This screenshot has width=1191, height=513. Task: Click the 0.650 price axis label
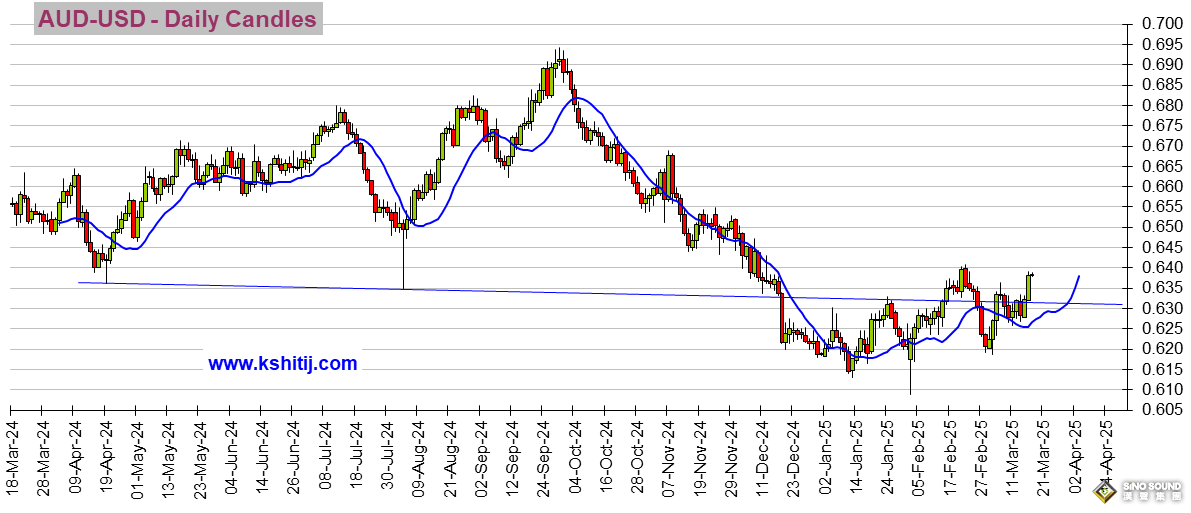coord(1161,227)
